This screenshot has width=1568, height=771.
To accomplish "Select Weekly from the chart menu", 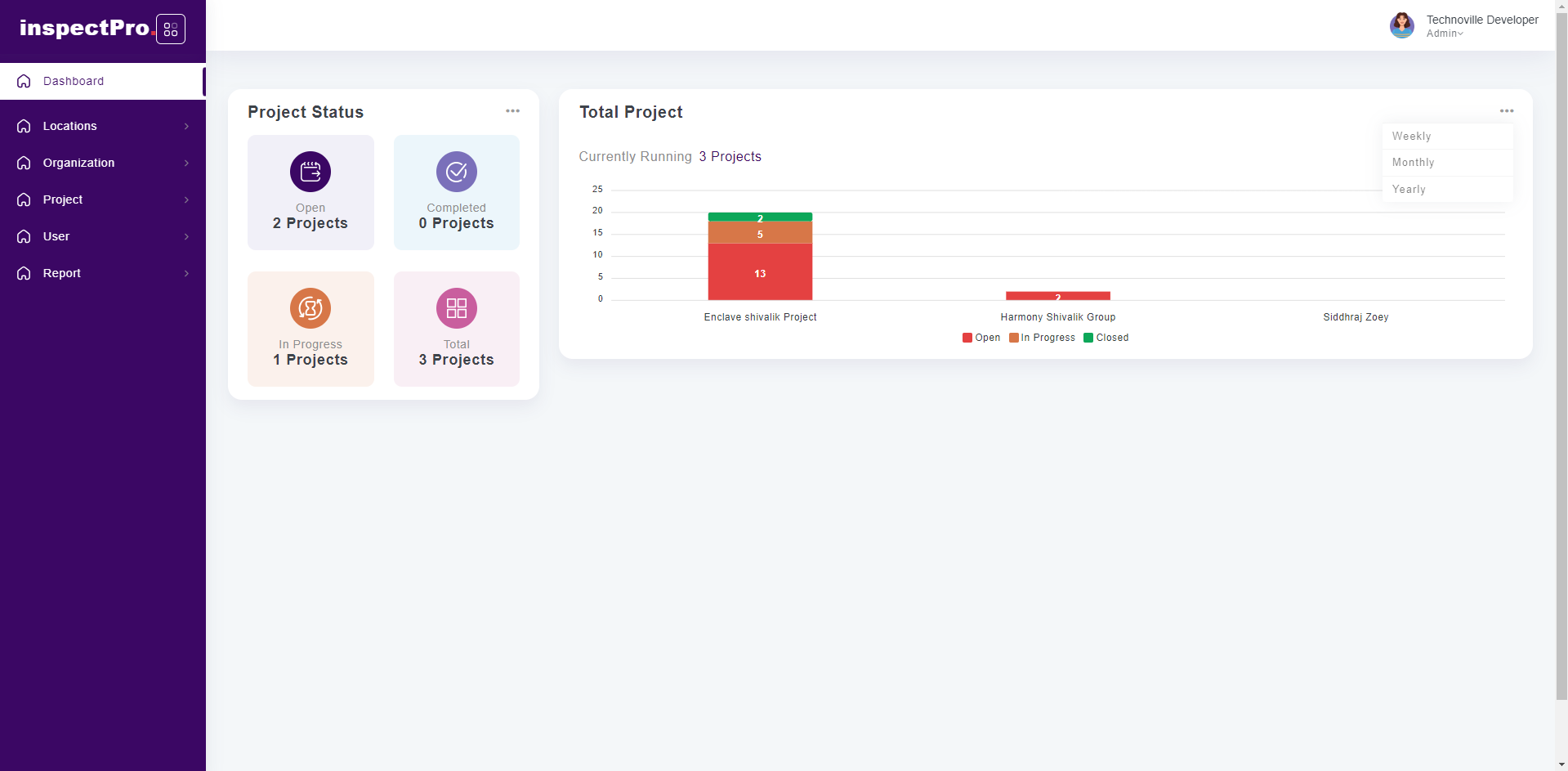I will (1411, 137).
